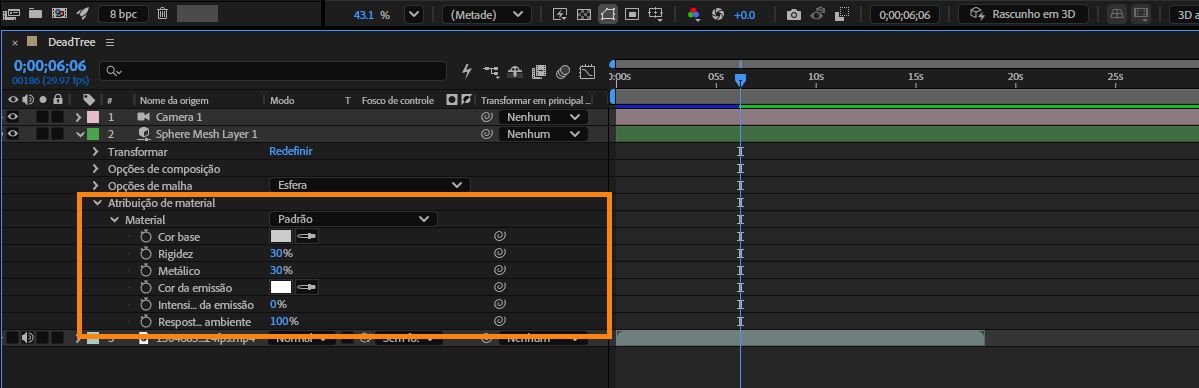Viewport: 1199px width, 388px height.
Task: Open the Esfera mesh dropdown
Action: [x=369, y=185]
